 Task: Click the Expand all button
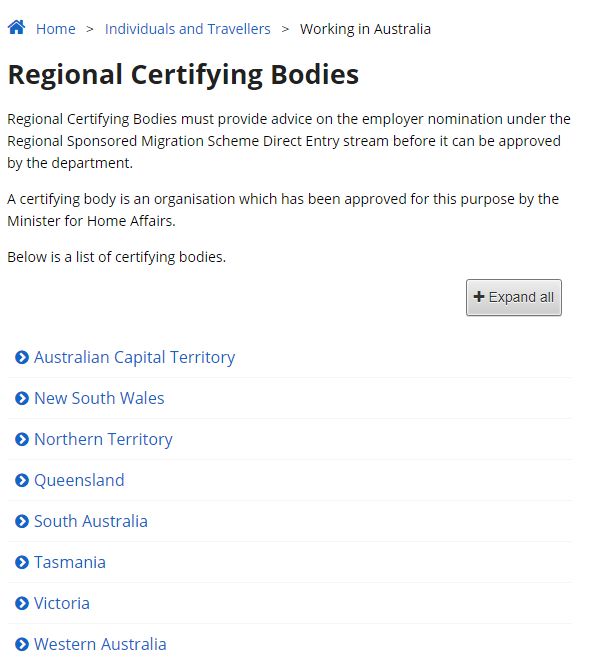[x=514, y=298]
